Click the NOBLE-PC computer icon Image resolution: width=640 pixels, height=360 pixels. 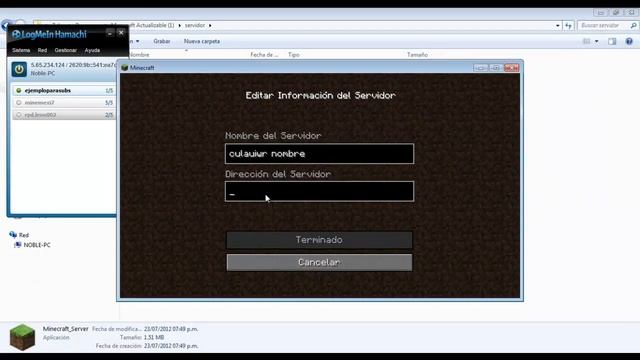tap(18, 244)
